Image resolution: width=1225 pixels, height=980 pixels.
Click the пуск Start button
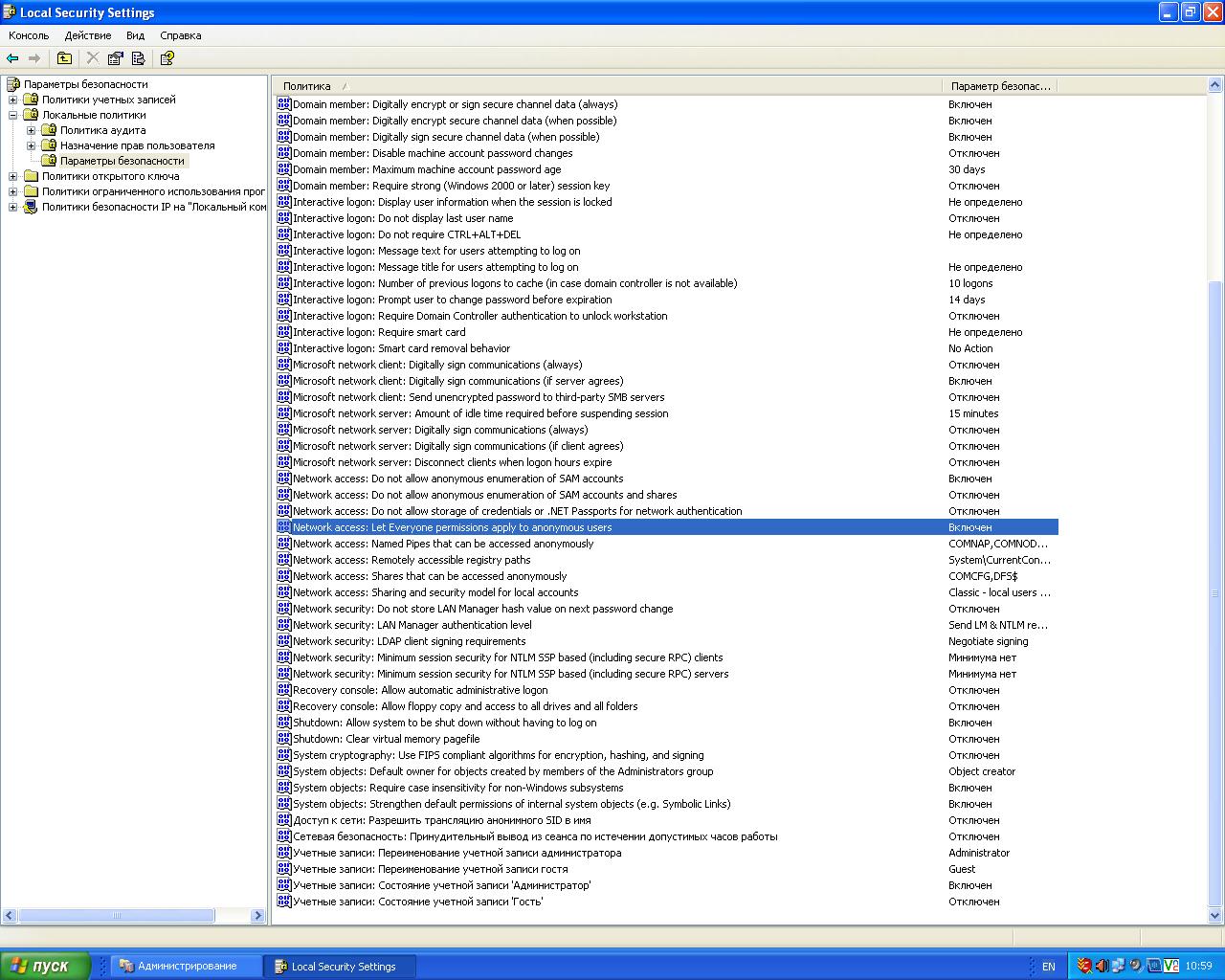(45, 966)
